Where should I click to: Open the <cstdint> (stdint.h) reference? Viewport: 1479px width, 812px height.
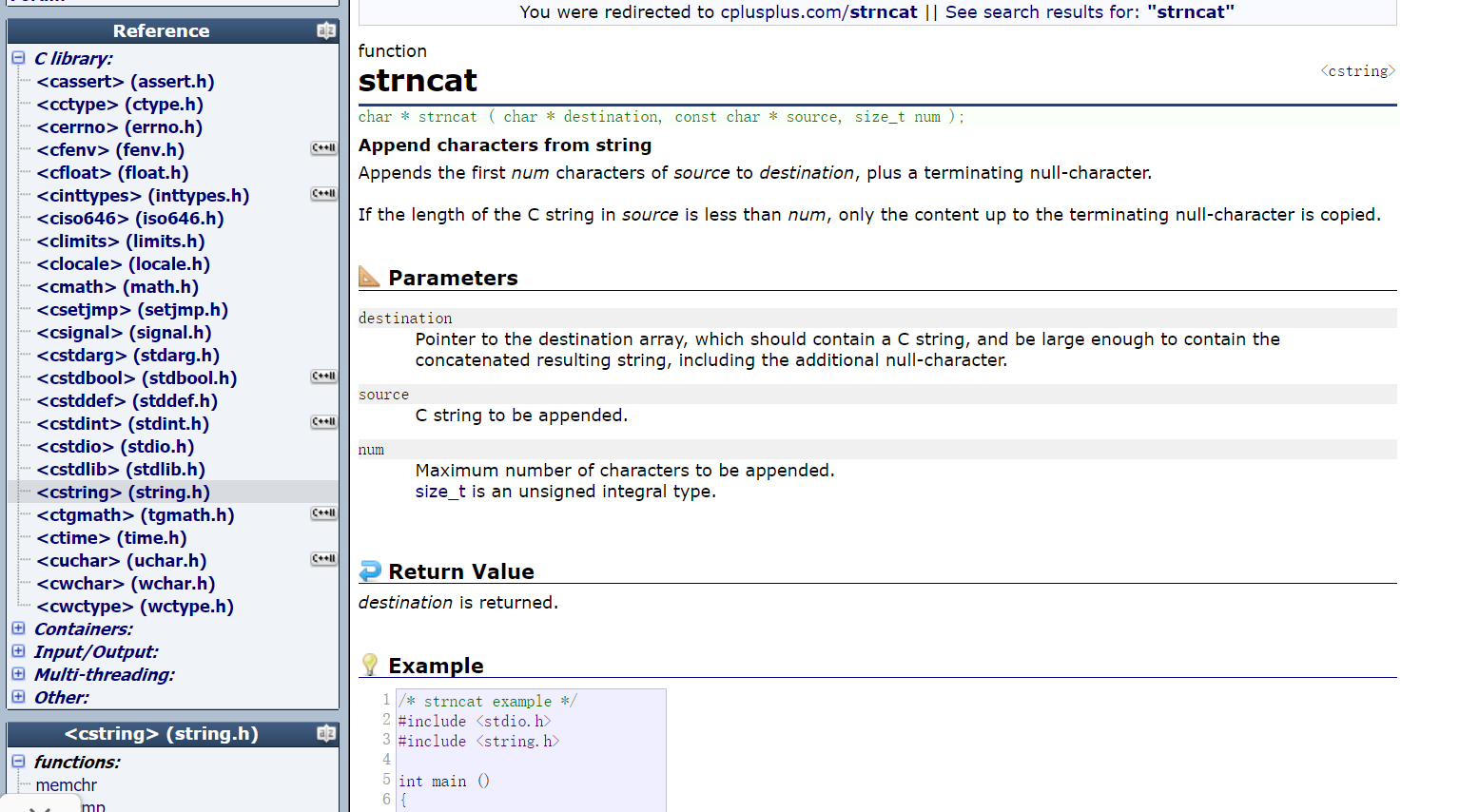(123, 424)
